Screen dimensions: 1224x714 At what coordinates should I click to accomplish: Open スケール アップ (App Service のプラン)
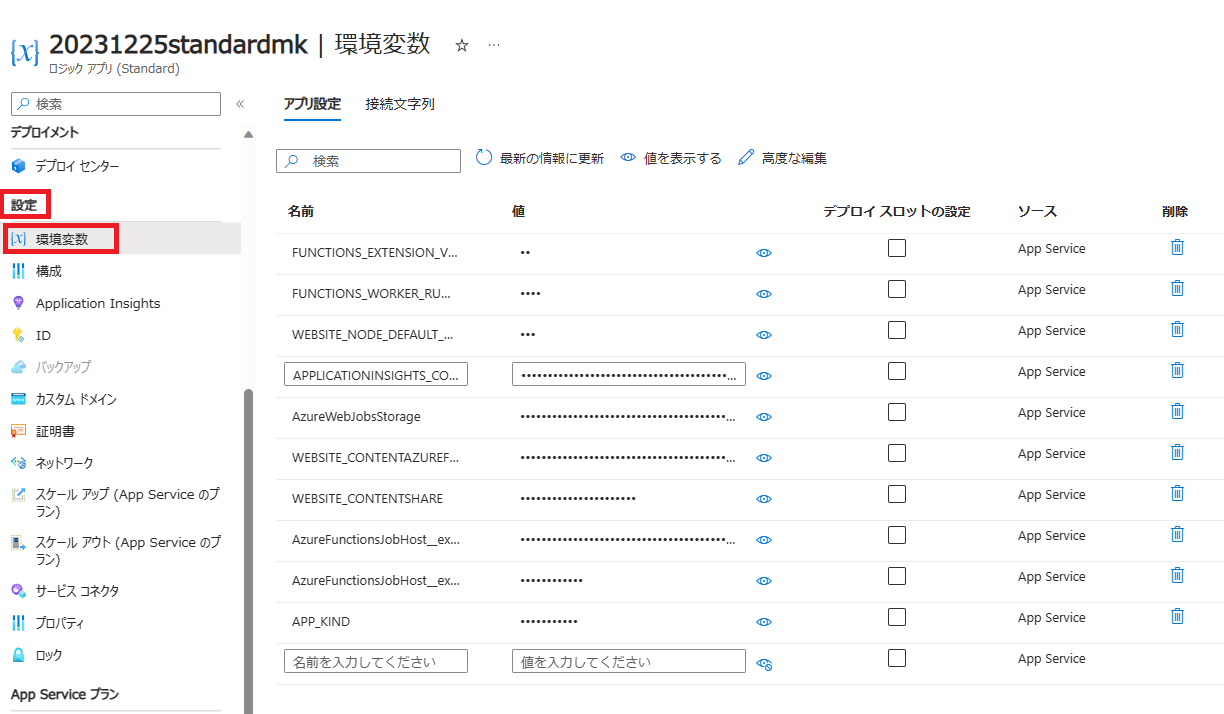coord(127,503)
